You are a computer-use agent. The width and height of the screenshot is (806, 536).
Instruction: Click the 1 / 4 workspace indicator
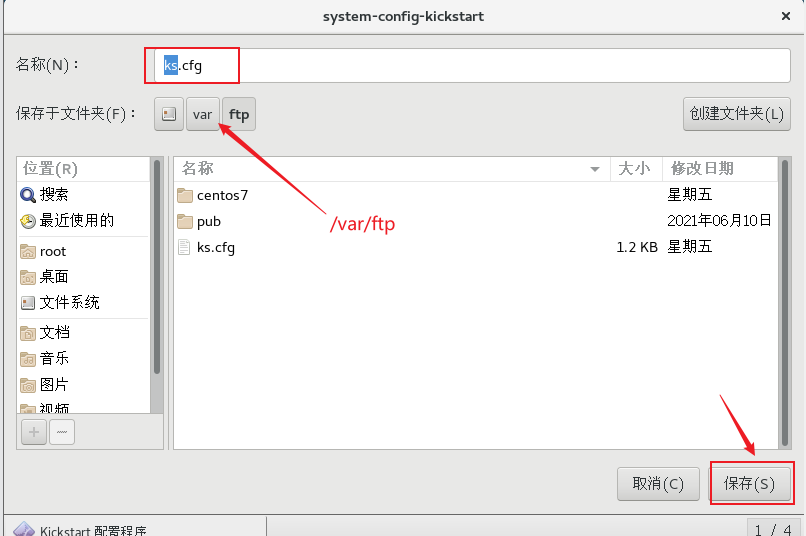(773, 529)
